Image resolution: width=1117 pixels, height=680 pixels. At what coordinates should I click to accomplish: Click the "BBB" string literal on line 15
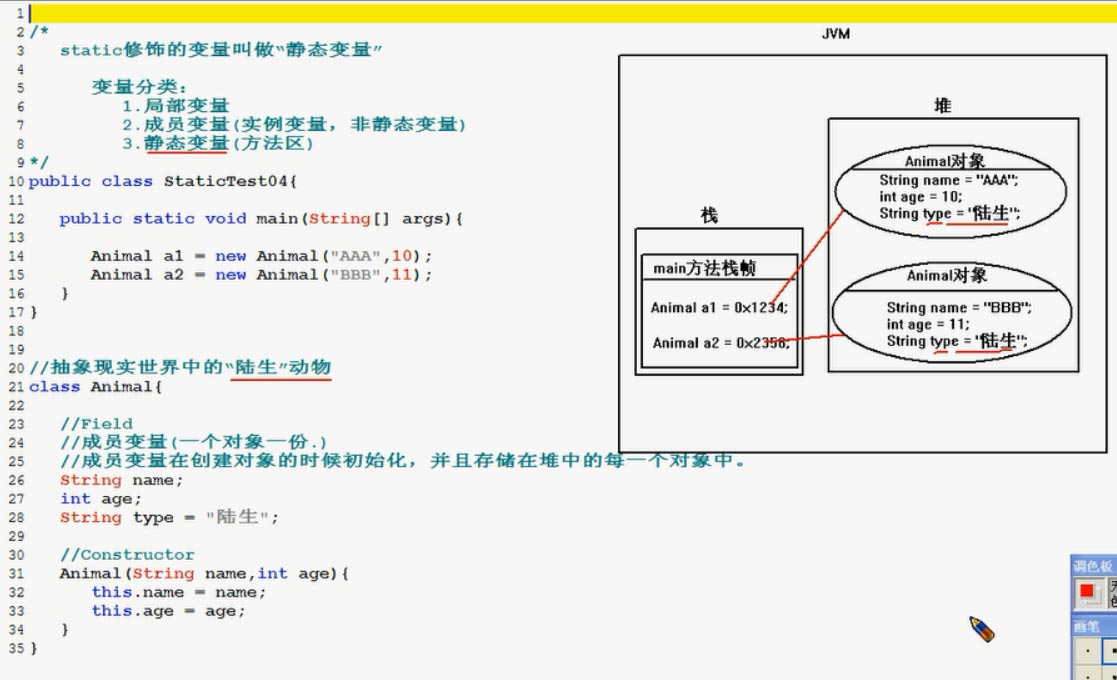[359, 275]
